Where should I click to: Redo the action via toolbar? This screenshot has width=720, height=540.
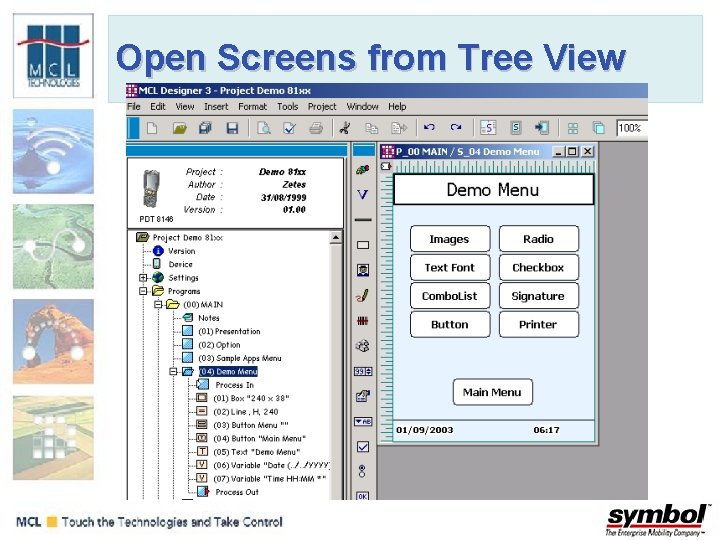[456, 127]
